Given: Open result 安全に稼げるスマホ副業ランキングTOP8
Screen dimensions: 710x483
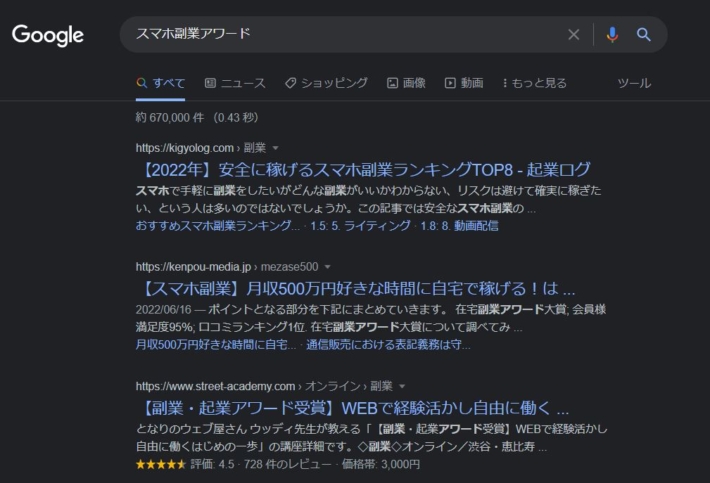Looking at the screenshot, I should point(363,170).
